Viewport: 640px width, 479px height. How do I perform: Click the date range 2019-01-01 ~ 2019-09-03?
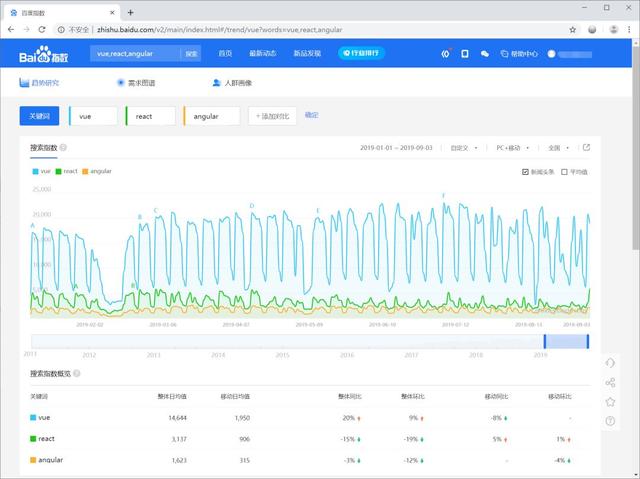(396, 148)
